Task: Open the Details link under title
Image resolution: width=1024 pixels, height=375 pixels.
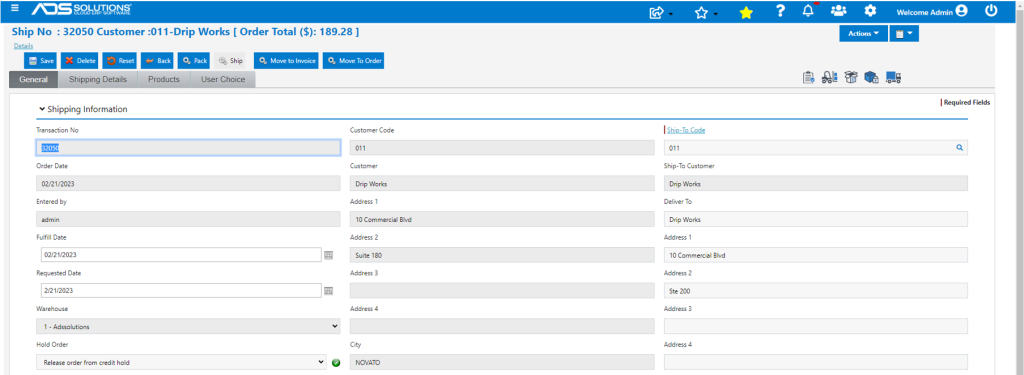Action: coord(24,46)
